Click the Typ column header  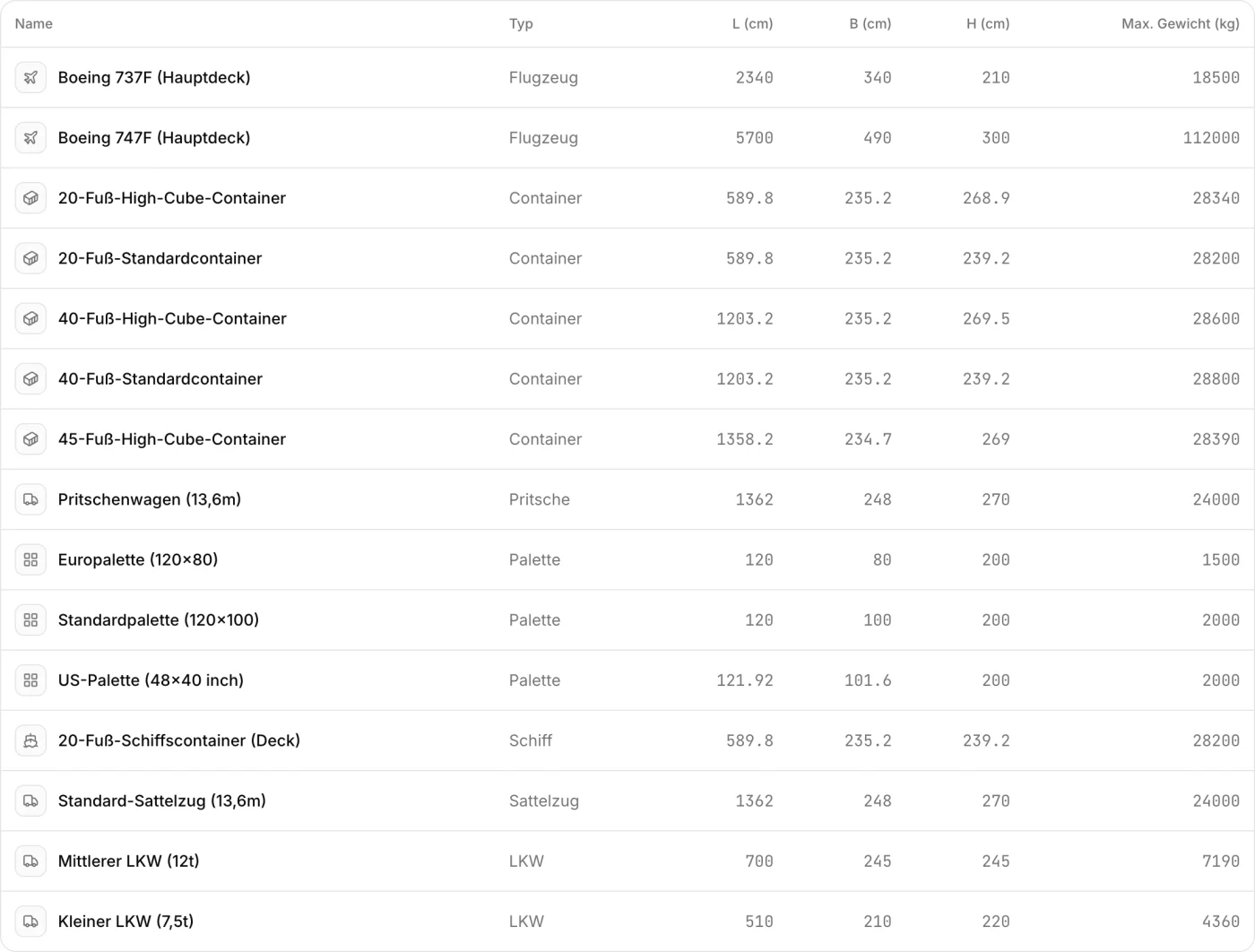(x=521, y=23)
